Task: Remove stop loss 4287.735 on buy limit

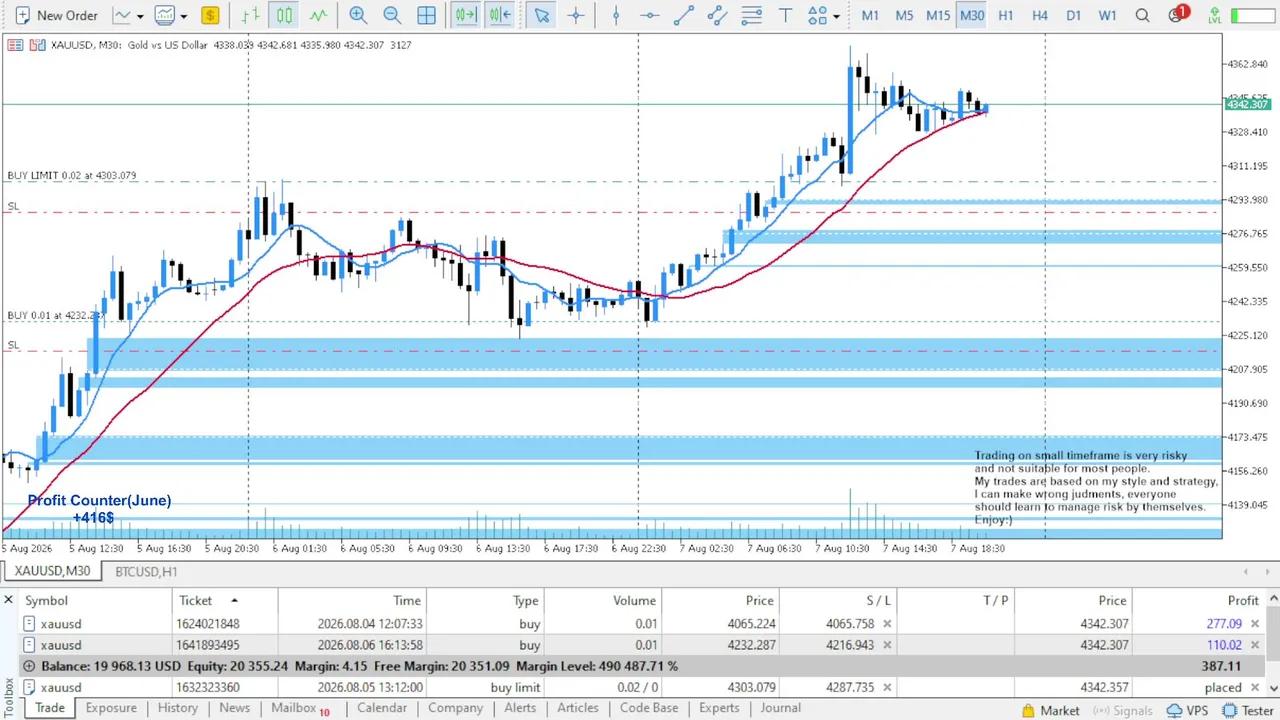Action: (x=887, y=687)
